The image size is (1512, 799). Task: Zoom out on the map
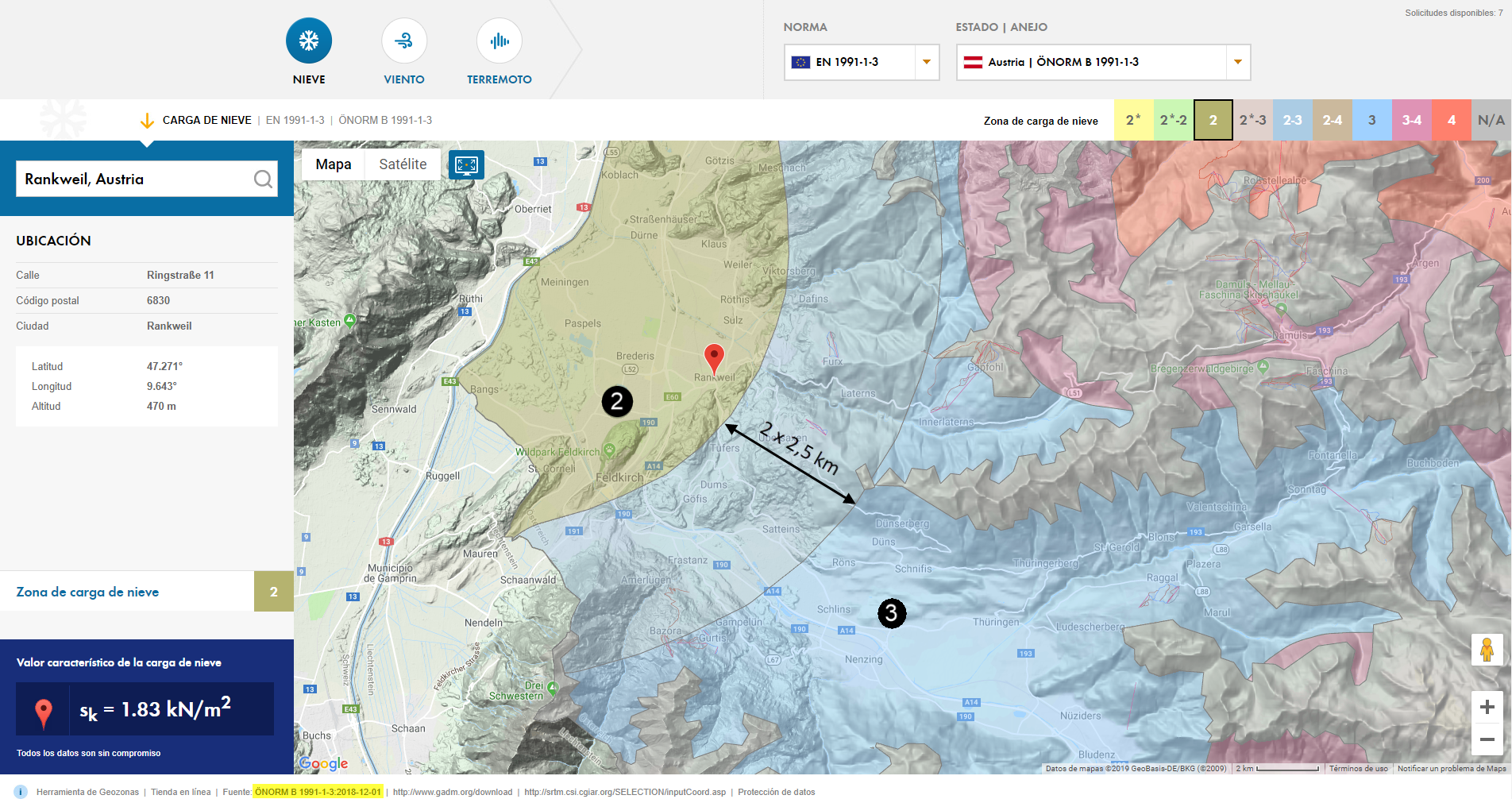point(1487,739)
